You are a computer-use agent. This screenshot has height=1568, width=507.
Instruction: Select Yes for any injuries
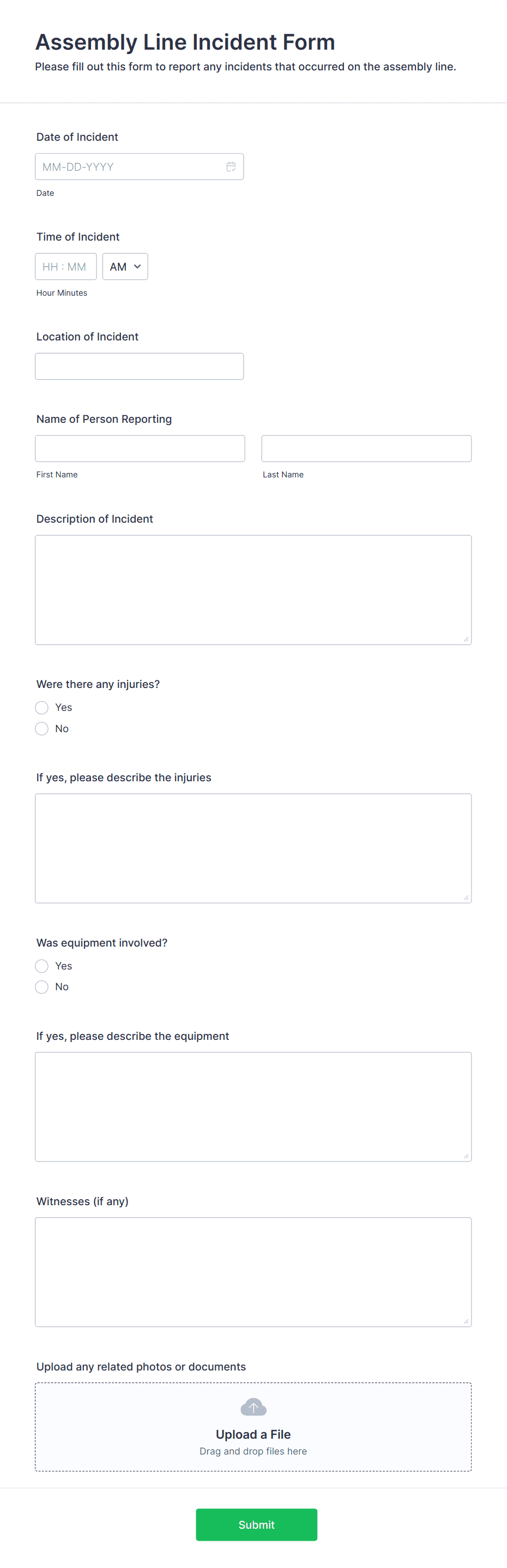[x=41, y=707]
